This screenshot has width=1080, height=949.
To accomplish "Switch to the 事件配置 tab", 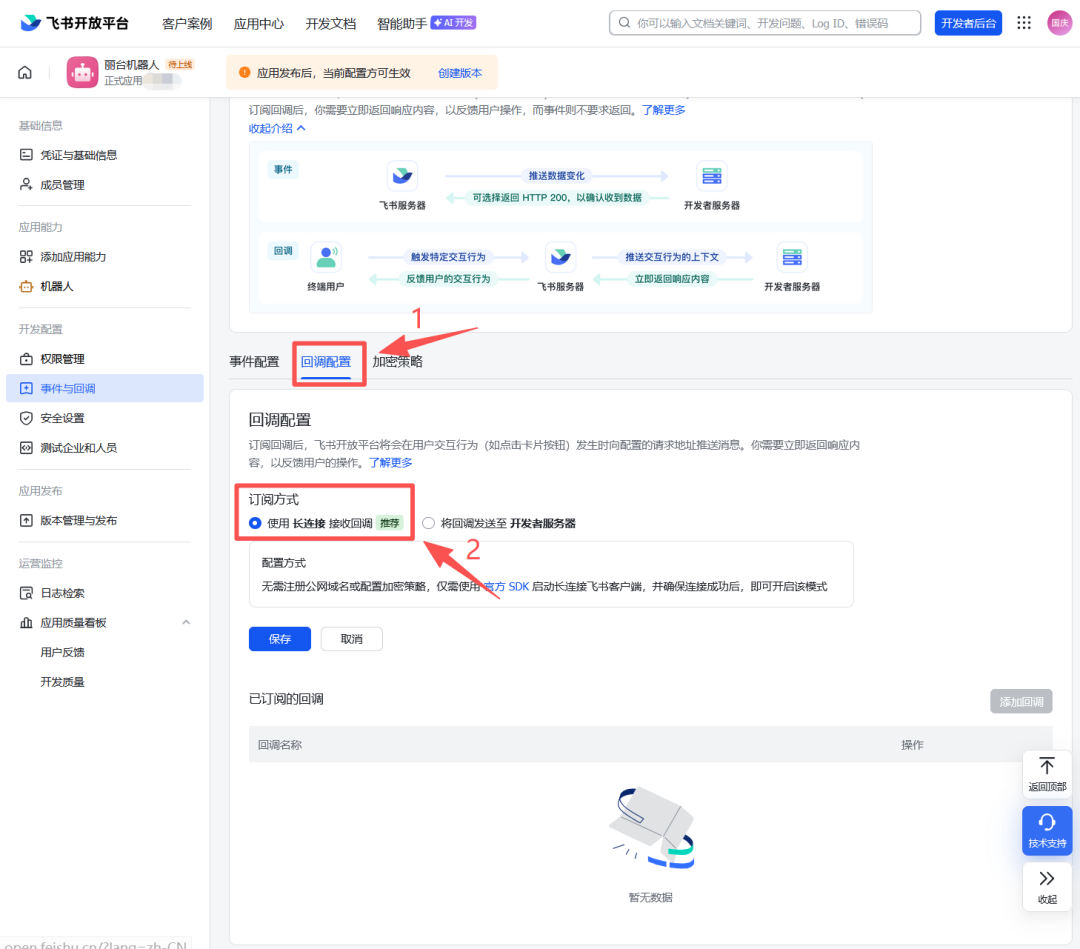I will click(x=254, y=362).
